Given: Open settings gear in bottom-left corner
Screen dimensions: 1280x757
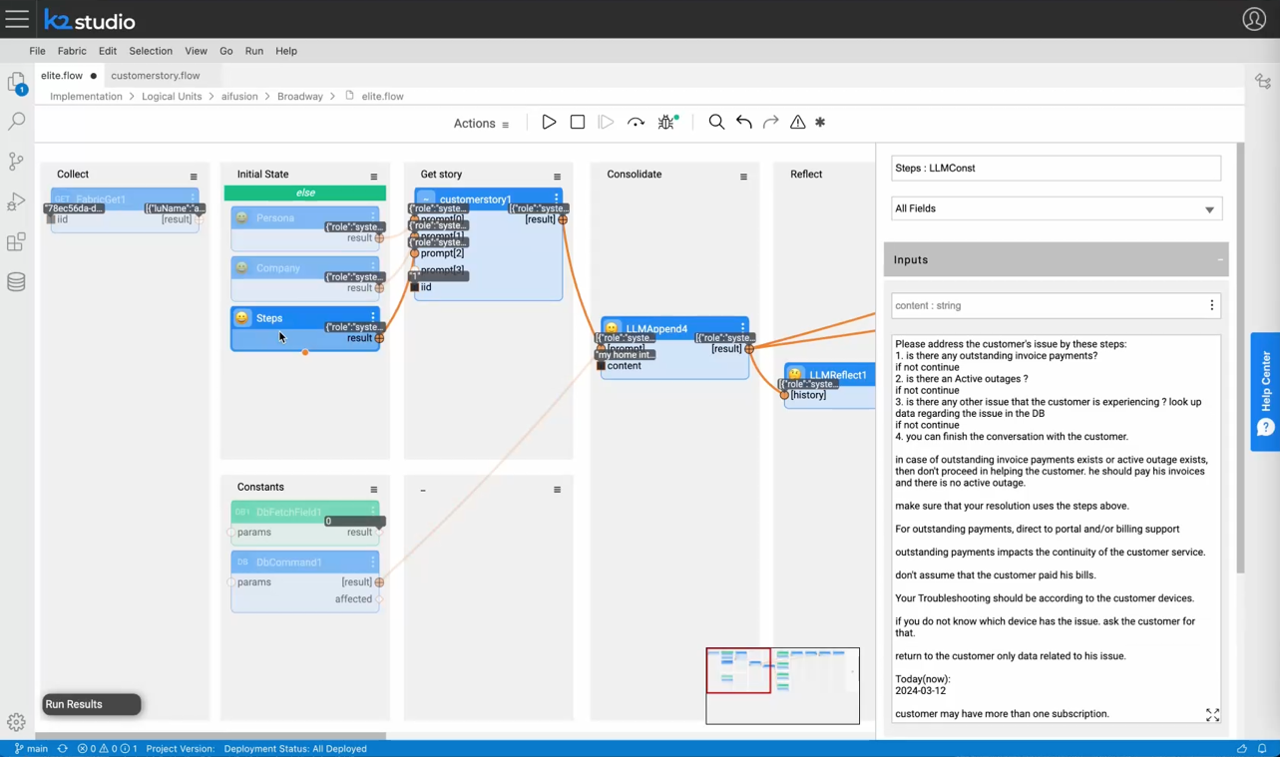Looking at the screenshot, I should [x=16, y=722].
